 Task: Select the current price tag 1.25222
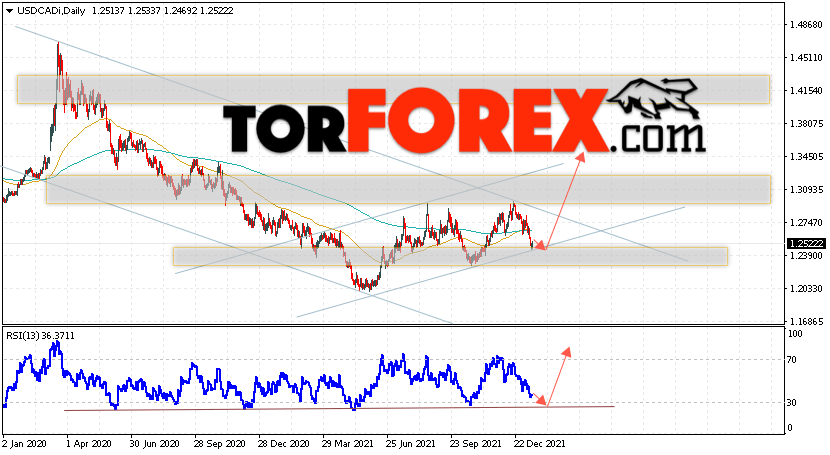pyautogui.click(x=806, y=243)
